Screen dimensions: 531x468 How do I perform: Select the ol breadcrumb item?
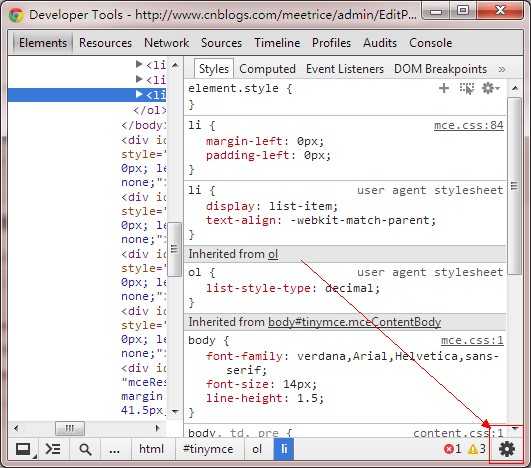click(257, 449)
